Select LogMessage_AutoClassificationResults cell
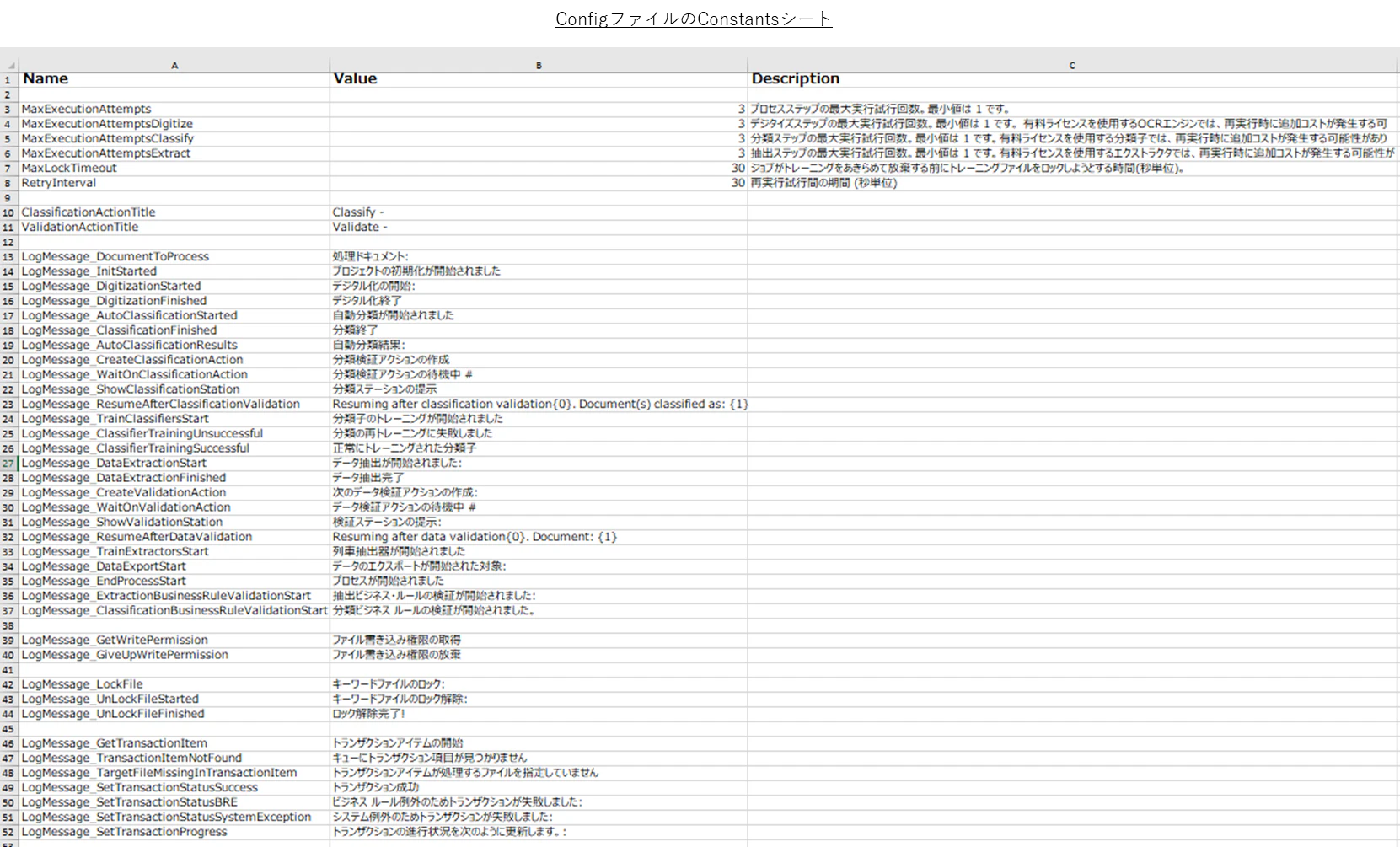 174,346
